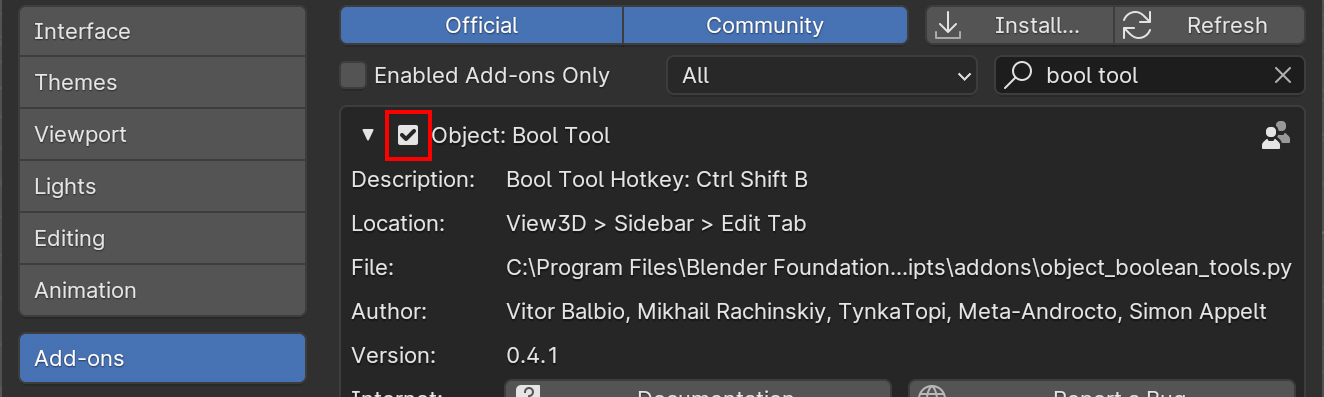Switch to Viewport preferences
Viewport: 1324px width, 397px height.
(162, 135)
